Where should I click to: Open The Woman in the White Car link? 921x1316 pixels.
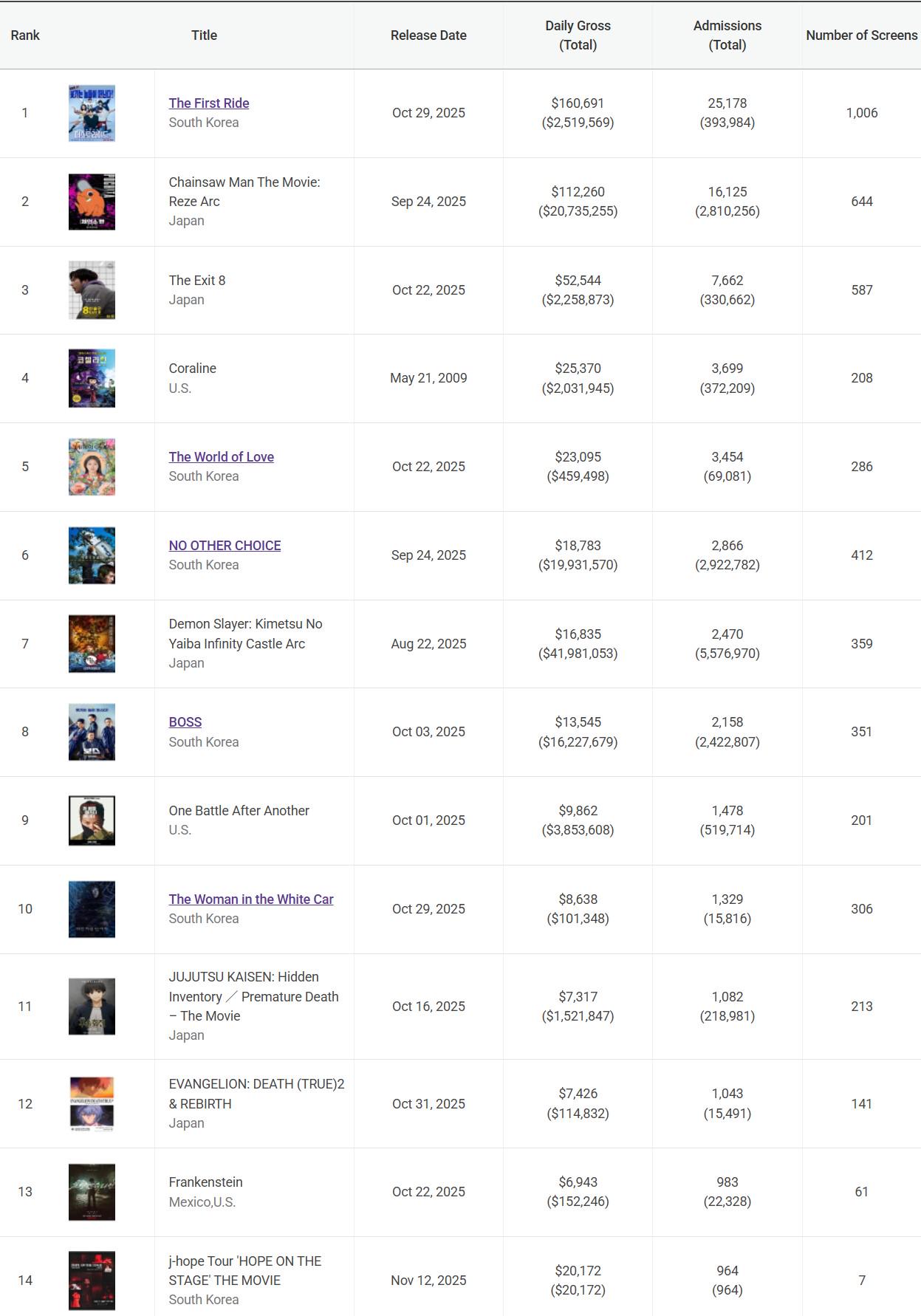[250, 899]
